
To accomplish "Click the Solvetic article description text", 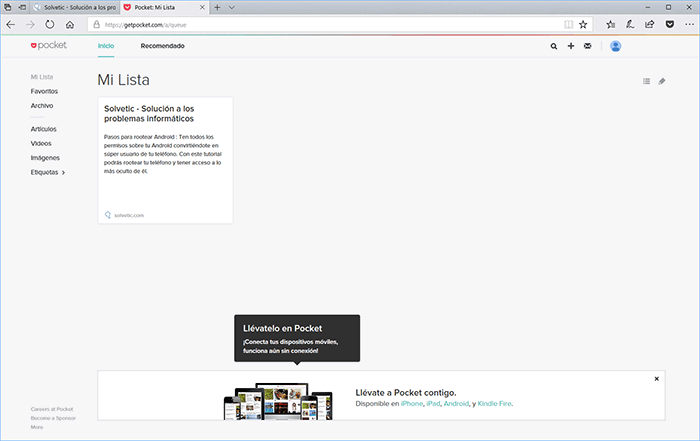I will coord(163,154).
